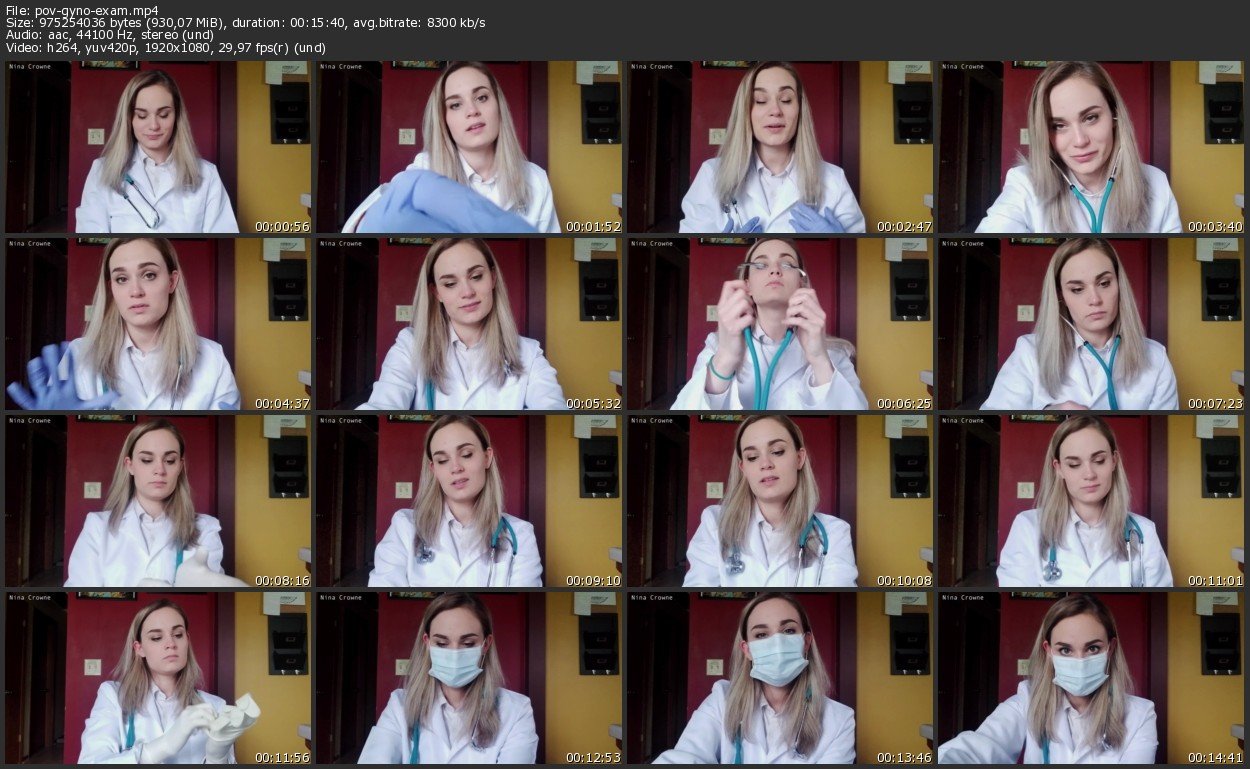Open the thumbnail timestamped 00:13:46
The width and height of the screenshot is (1250, 769).
coord(780,677)
